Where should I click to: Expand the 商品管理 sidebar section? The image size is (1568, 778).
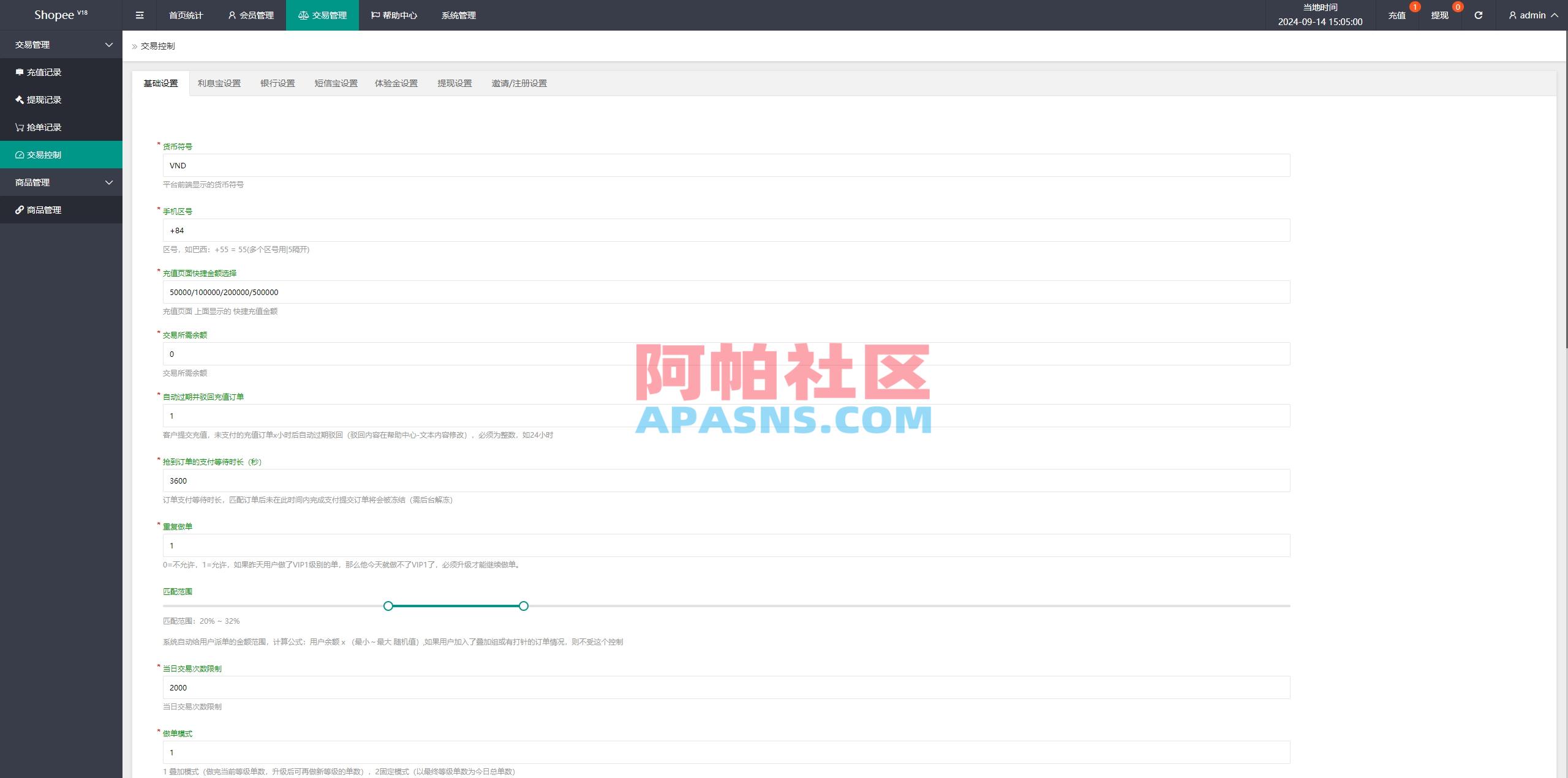coord(109,182)
